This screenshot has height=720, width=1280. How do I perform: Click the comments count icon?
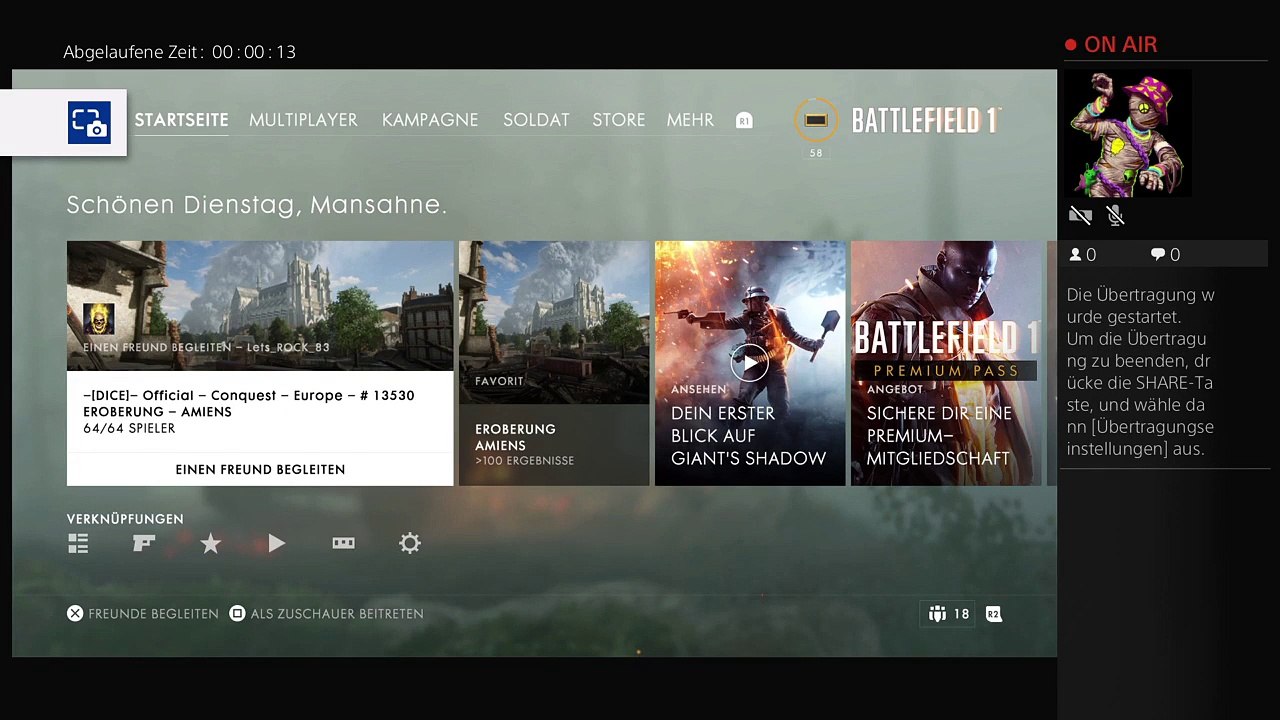(1158, 255)
